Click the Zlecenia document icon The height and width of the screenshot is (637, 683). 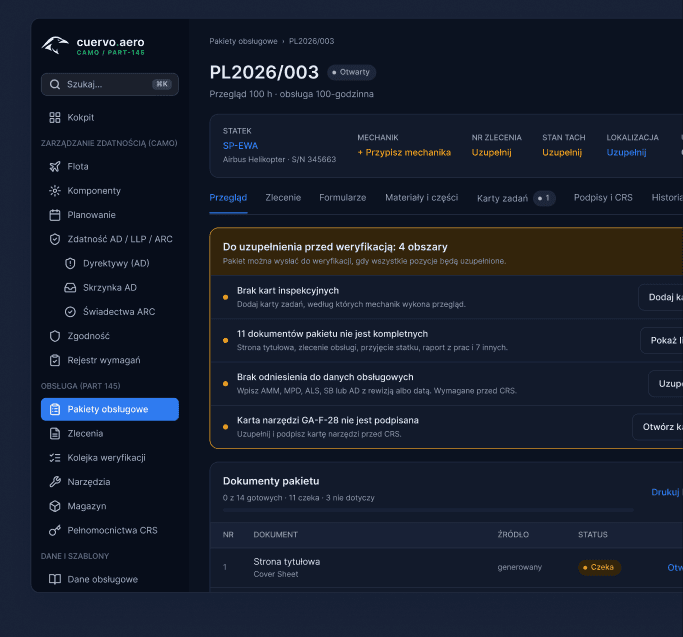[55, 434]
